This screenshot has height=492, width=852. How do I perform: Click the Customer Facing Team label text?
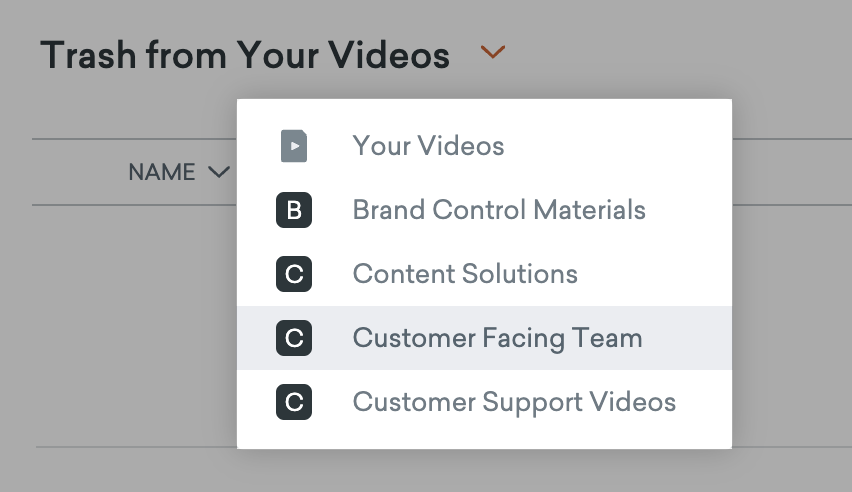pyautogui.click(x=497, y=339)
